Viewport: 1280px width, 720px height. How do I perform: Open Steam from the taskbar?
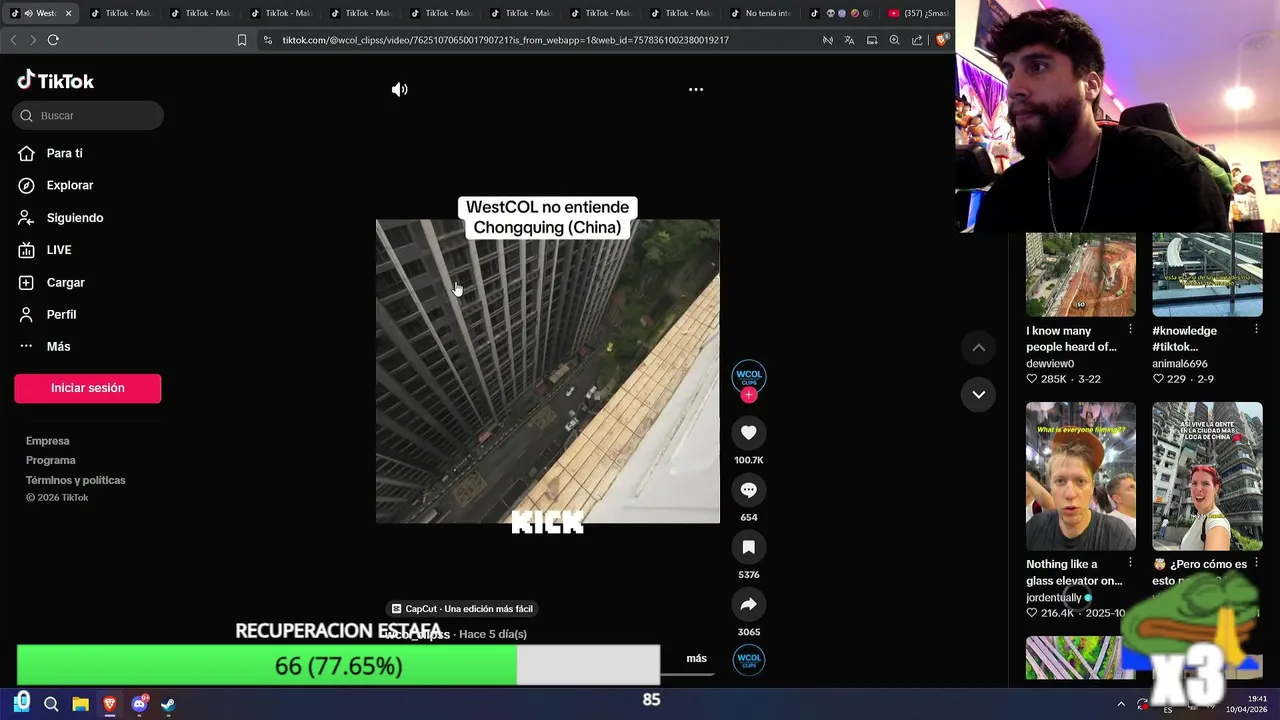(168, 704)
